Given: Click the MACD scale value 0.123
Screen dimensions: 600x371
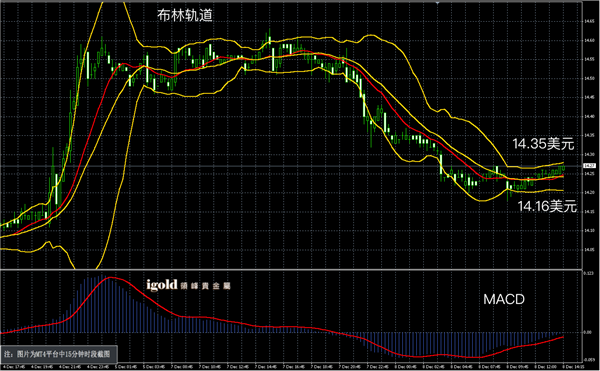Looking at the screenshot, I should pyautogui.click(x=589, y=273).
